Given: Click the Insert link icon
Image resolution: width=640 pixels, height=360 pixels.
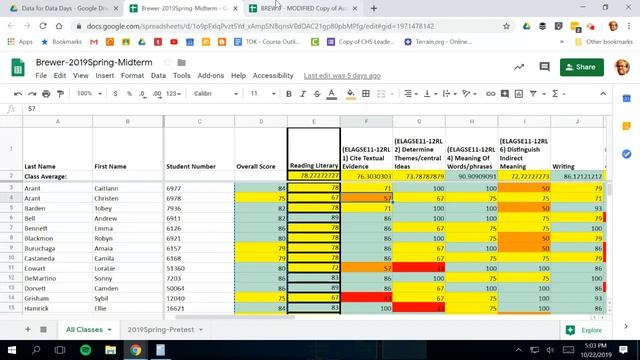Looking at the screenshot, I should [x=491, y=94].
